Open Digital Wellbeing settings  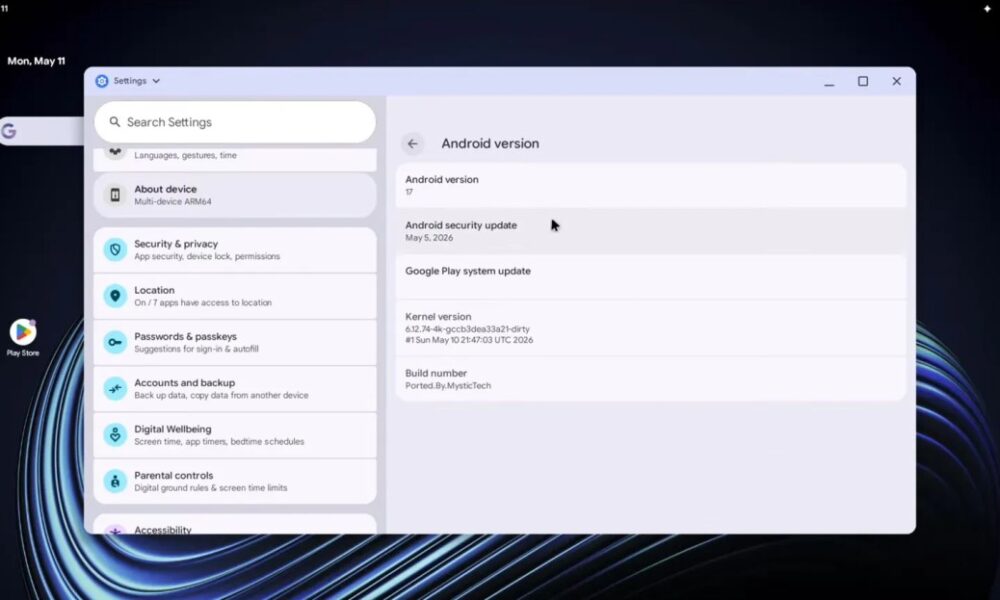point(235,435)
